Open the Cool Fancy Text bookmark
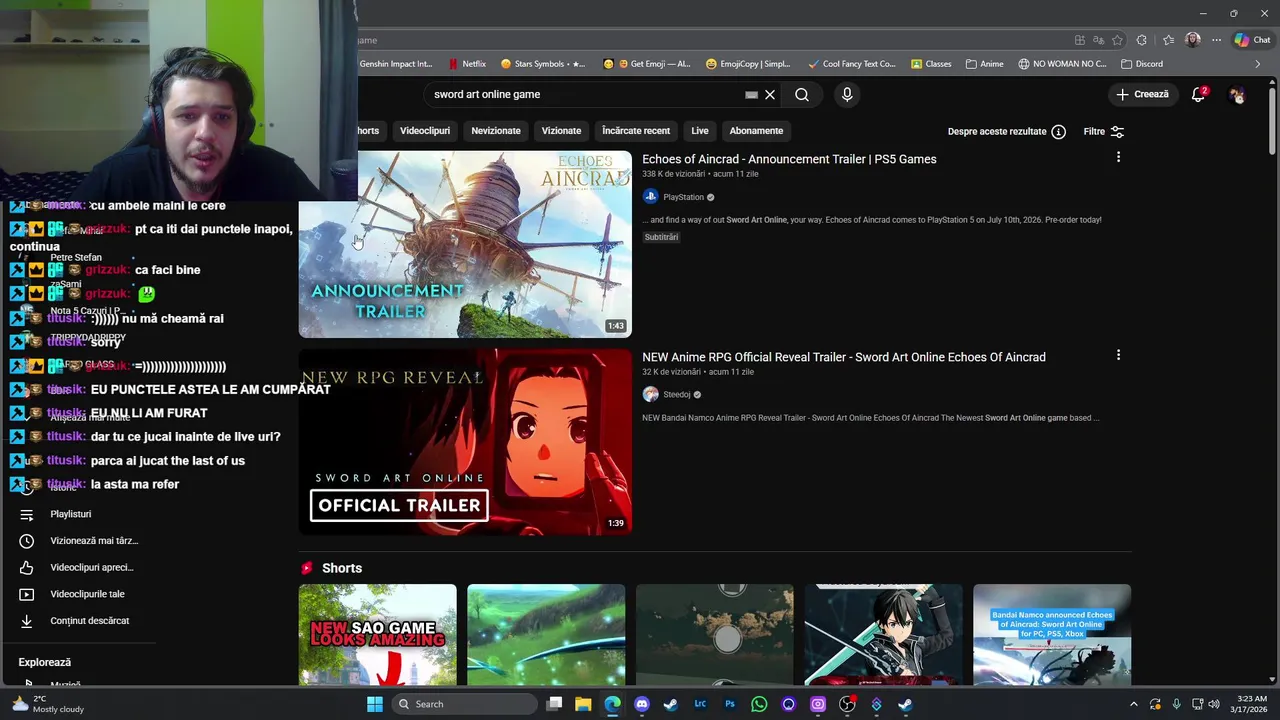 tap(851, 64)
